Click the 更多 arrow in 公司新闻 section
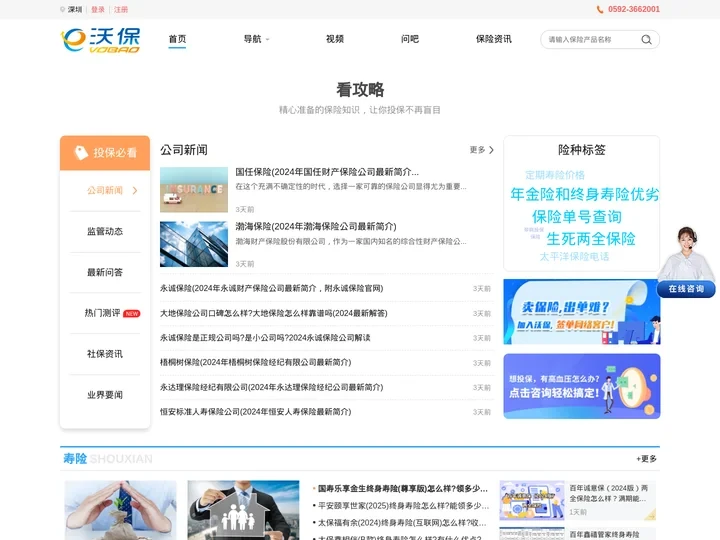This screenshot has width=720, height=540. 491,150
